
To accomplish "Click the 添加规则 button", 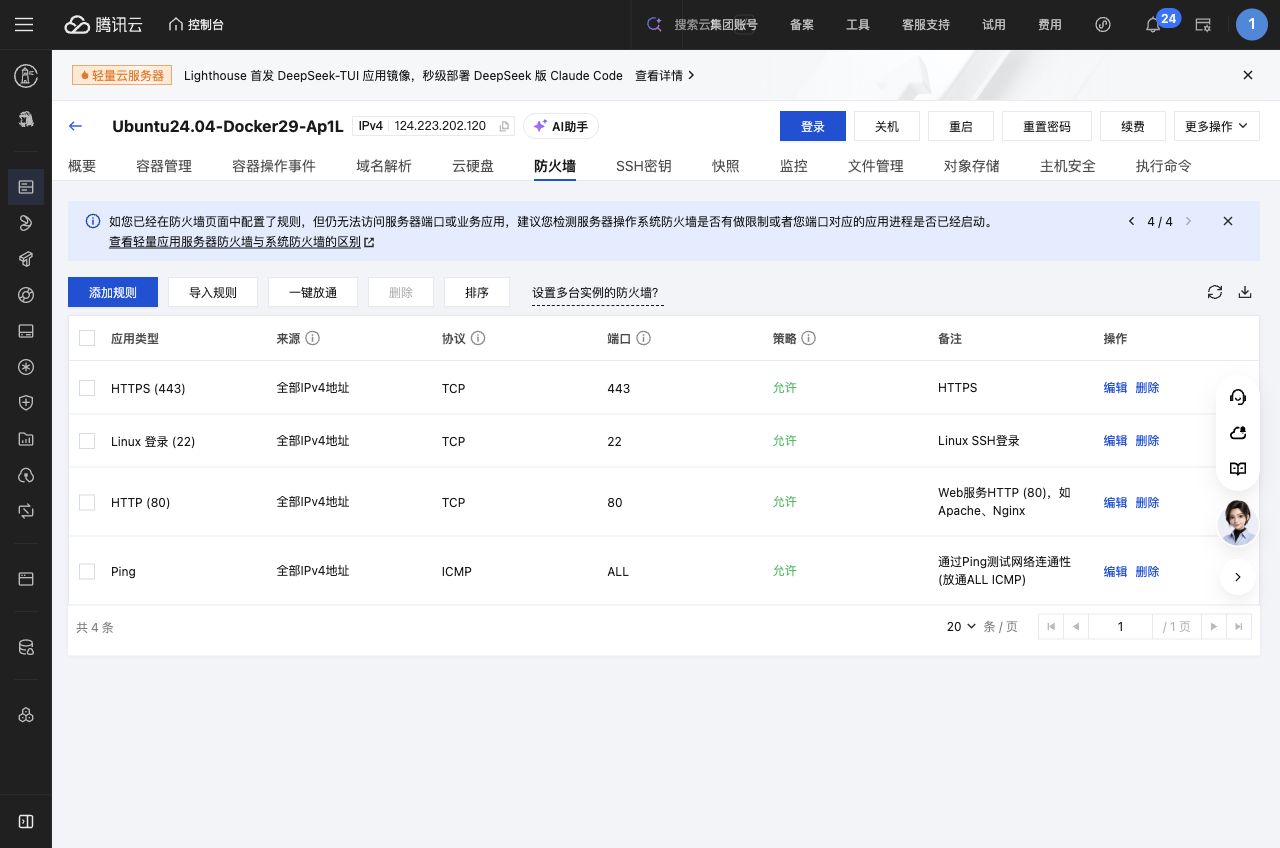I will coord(113,292).
